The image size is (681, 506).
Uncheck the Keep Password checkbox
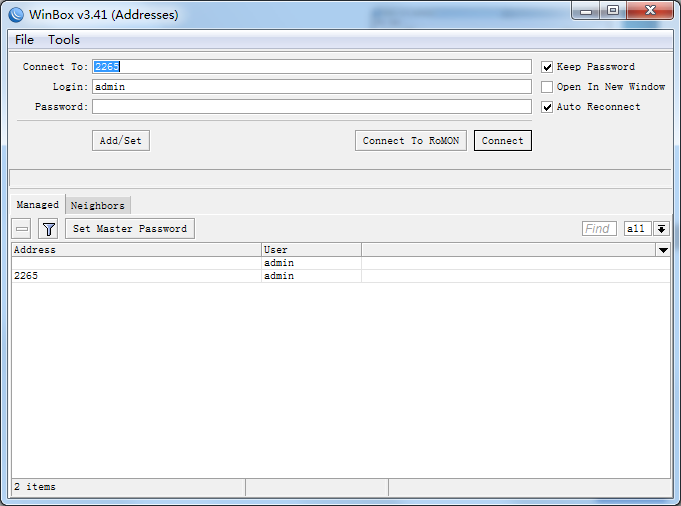coord(547,67)
